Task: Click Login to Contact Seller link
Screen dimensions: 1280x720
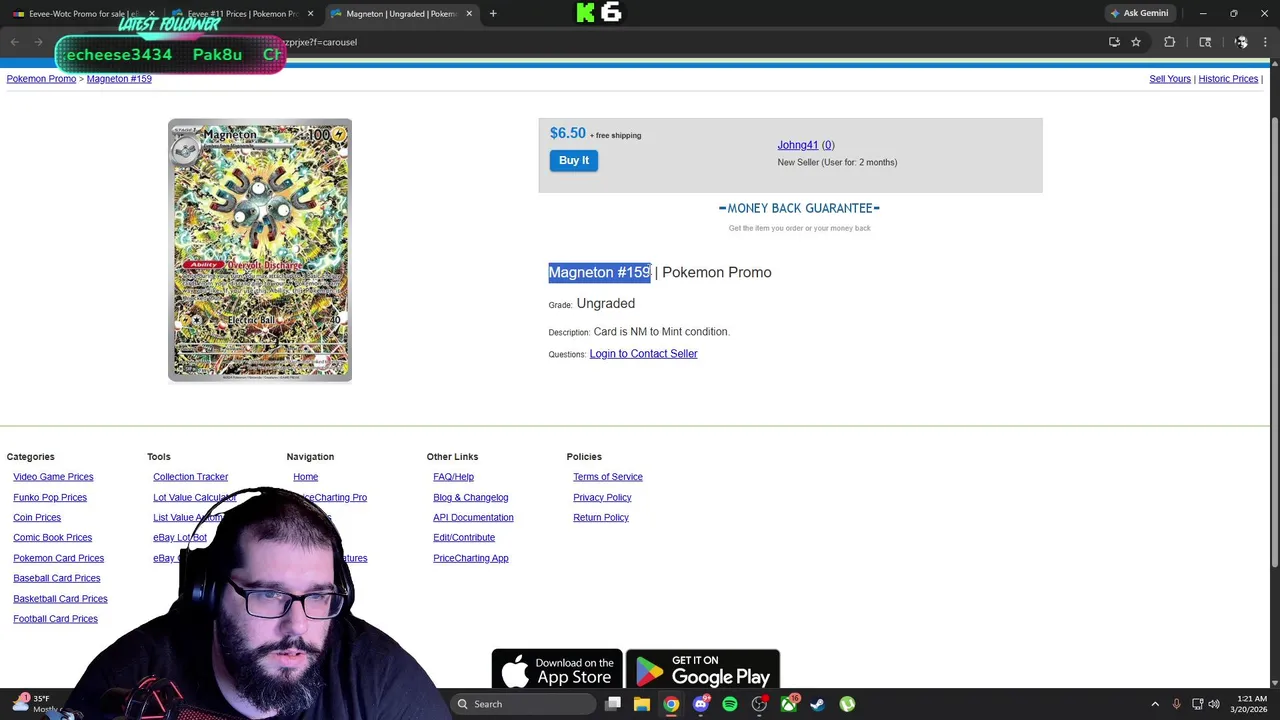Action: coord(643,353)
